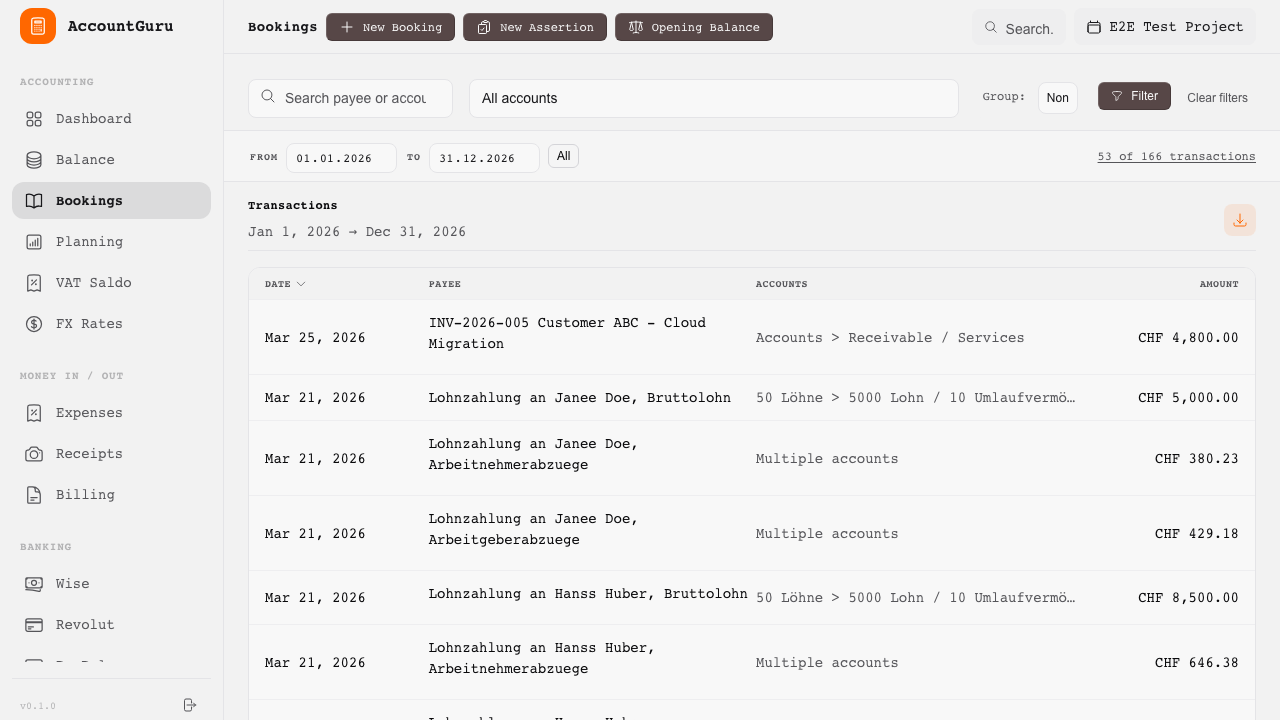Click the logout icon in sidebar footer
The width and height of the screenshot is (1280, 720).
pos(190,705)
